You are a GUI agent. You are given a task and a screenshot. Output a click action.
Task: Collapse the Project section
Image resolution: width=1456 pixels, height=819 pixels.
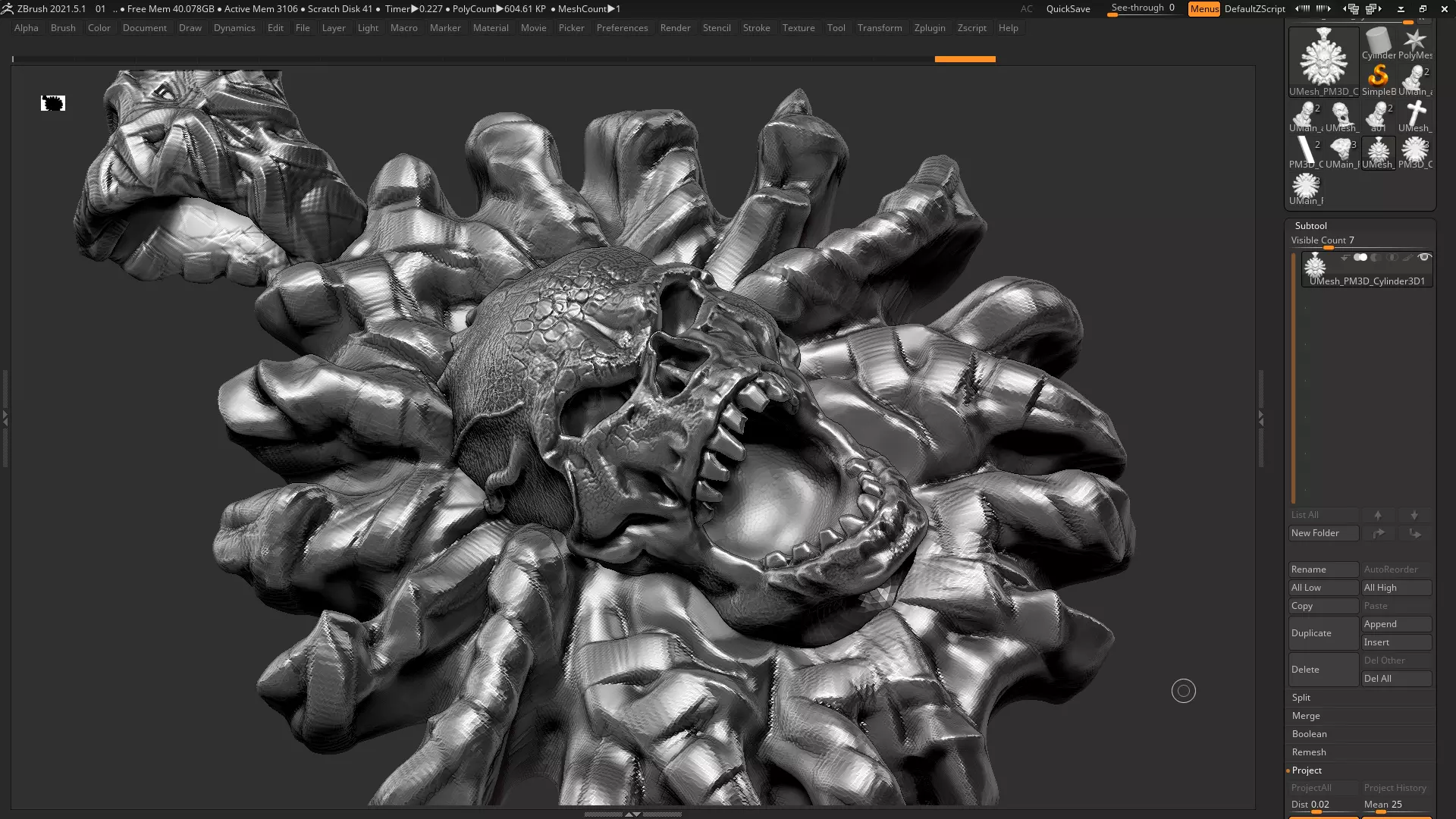coord(1307,770)
